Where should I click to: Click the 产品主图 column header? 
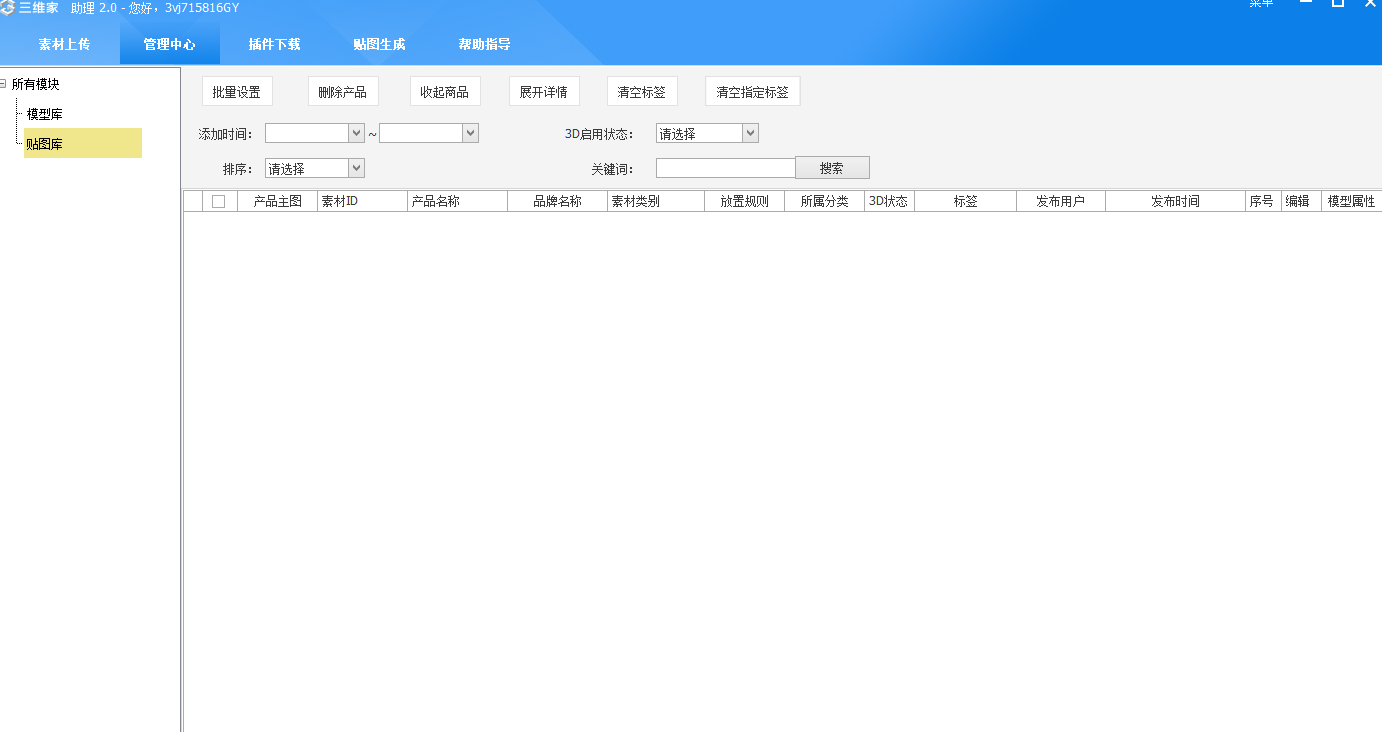278,201
